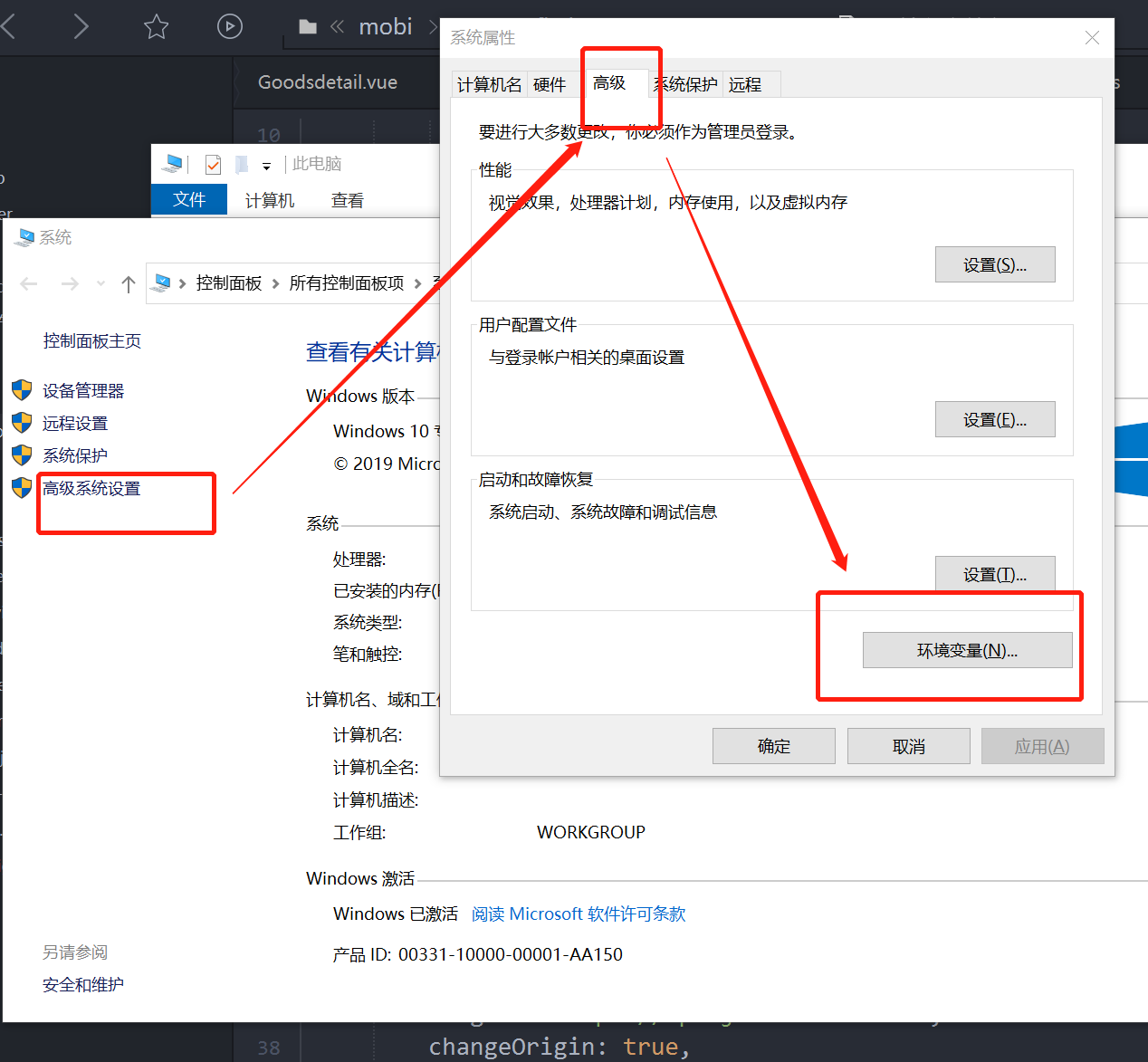Click the up-arrow navigation icon in the 系统 window
Screen dimensions: 1148x1062
pos(128,282)
